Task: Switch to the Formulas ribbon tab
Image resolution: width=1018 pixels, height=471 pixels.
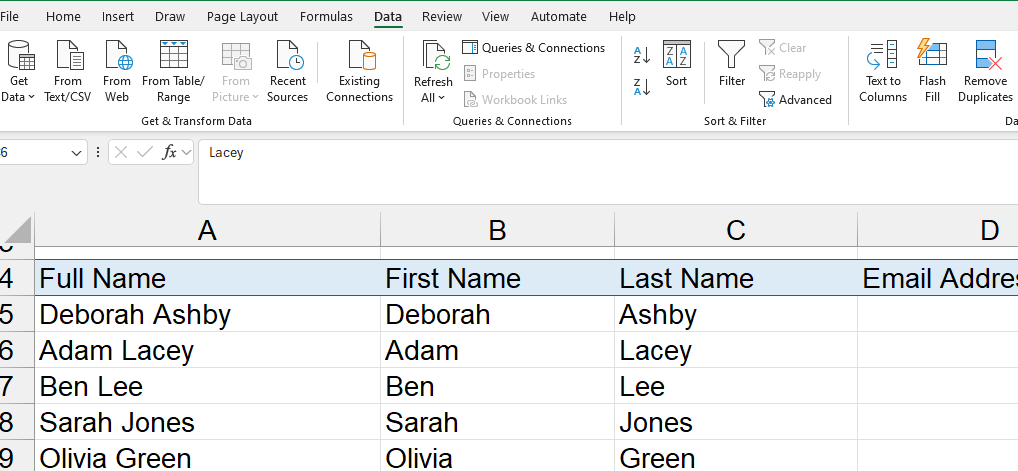Action: pos(326,17)
